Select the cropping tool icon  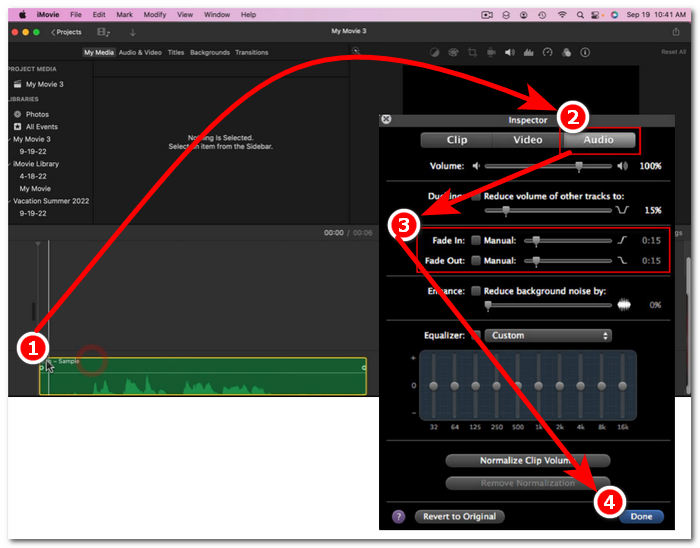coord(472,53)
